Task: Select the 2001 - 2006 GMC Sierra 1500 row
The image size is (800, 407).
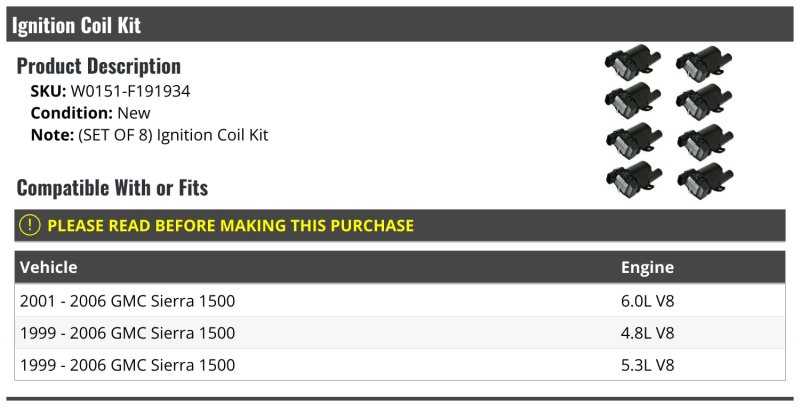Action: click(400, 300)
